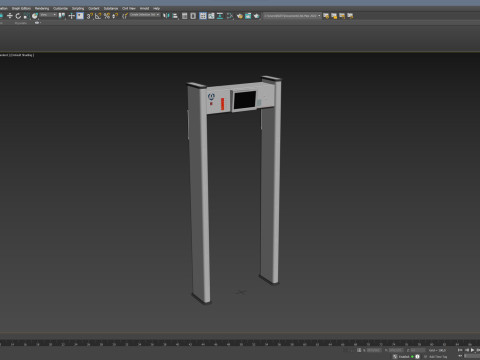This screenshot has width=480, height=360.
Task: Click the Y coordinate field
Action: click(396, 350)
